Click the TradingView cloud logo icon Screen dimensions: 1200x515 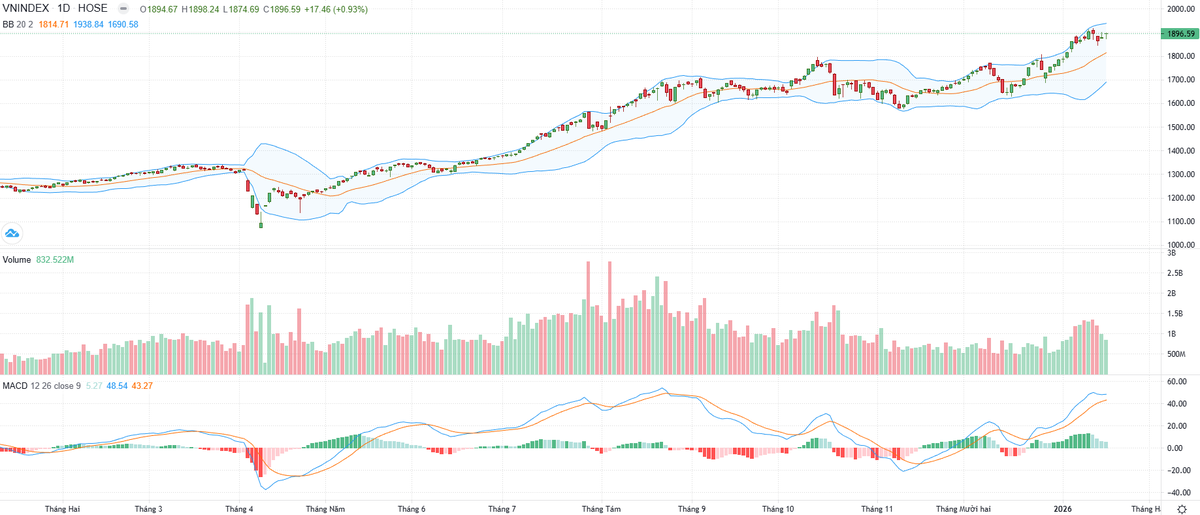coord(13,233)
